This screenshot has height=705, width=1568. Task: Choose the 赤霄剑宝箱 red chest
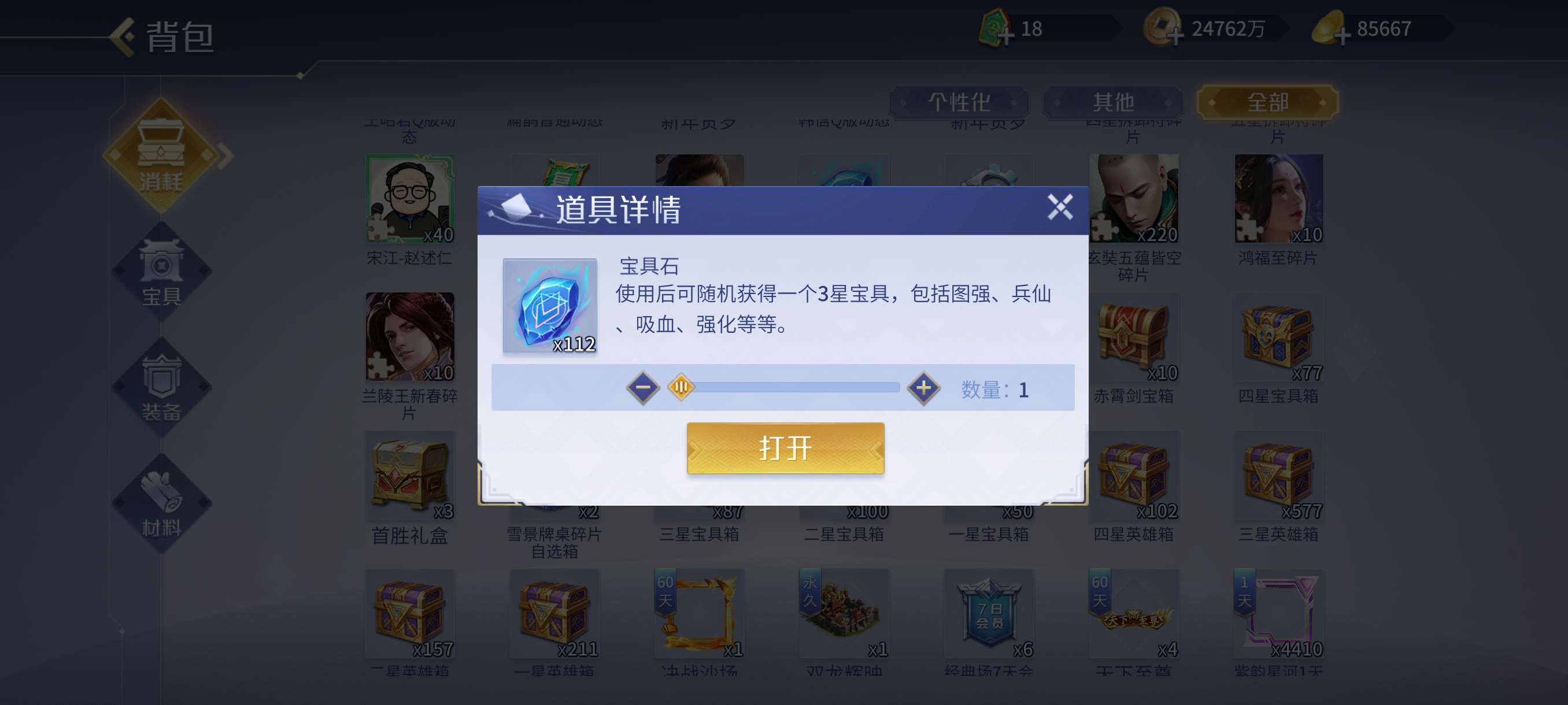[1133, 337]
